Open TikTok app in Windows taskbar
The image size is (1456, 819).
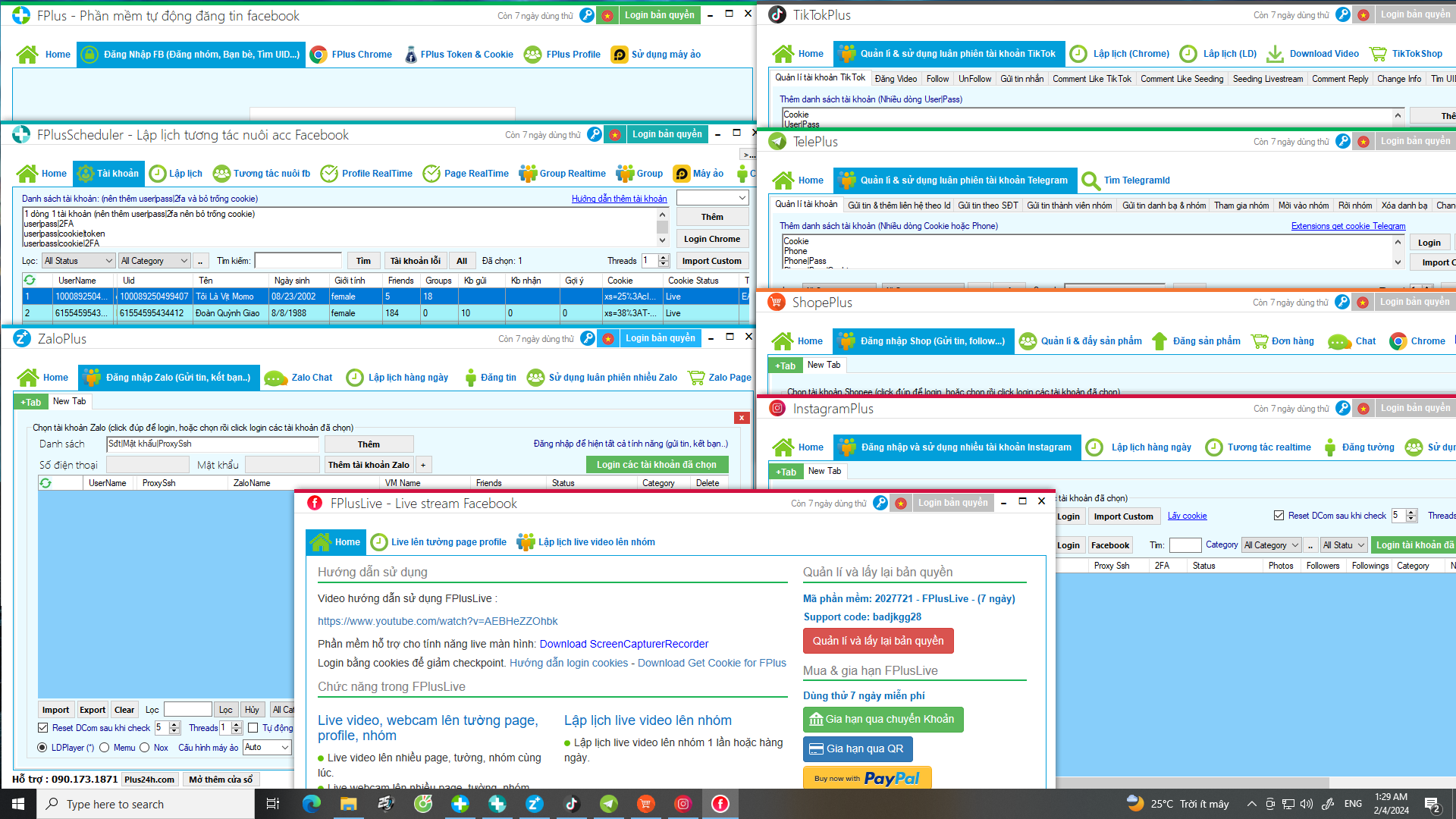point(572,804)
